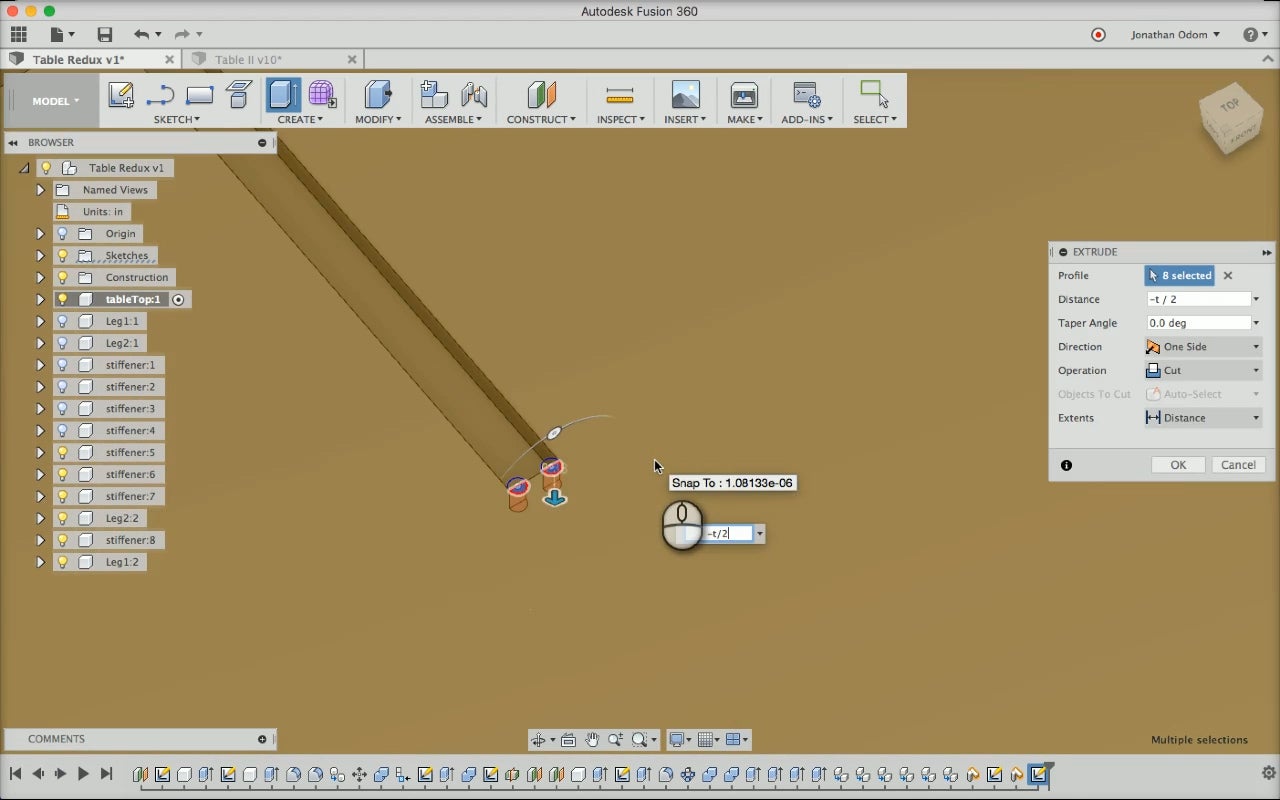Viewport: 1280px width, 800px height.
Task: Click the Taper Angle input field
Action: click(1199, 323)
